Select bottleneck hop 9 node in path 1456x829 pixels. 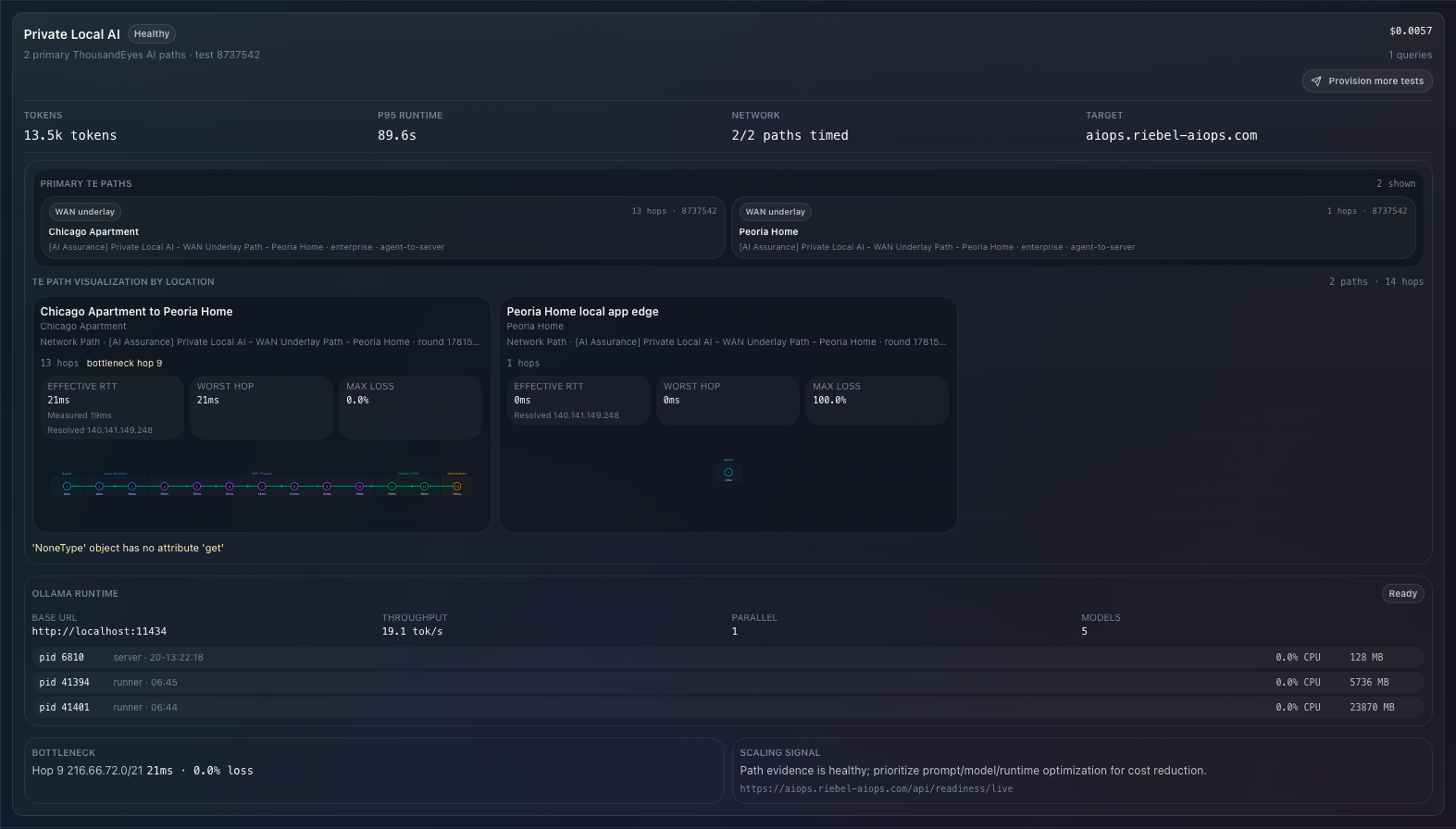click(327, 486)
